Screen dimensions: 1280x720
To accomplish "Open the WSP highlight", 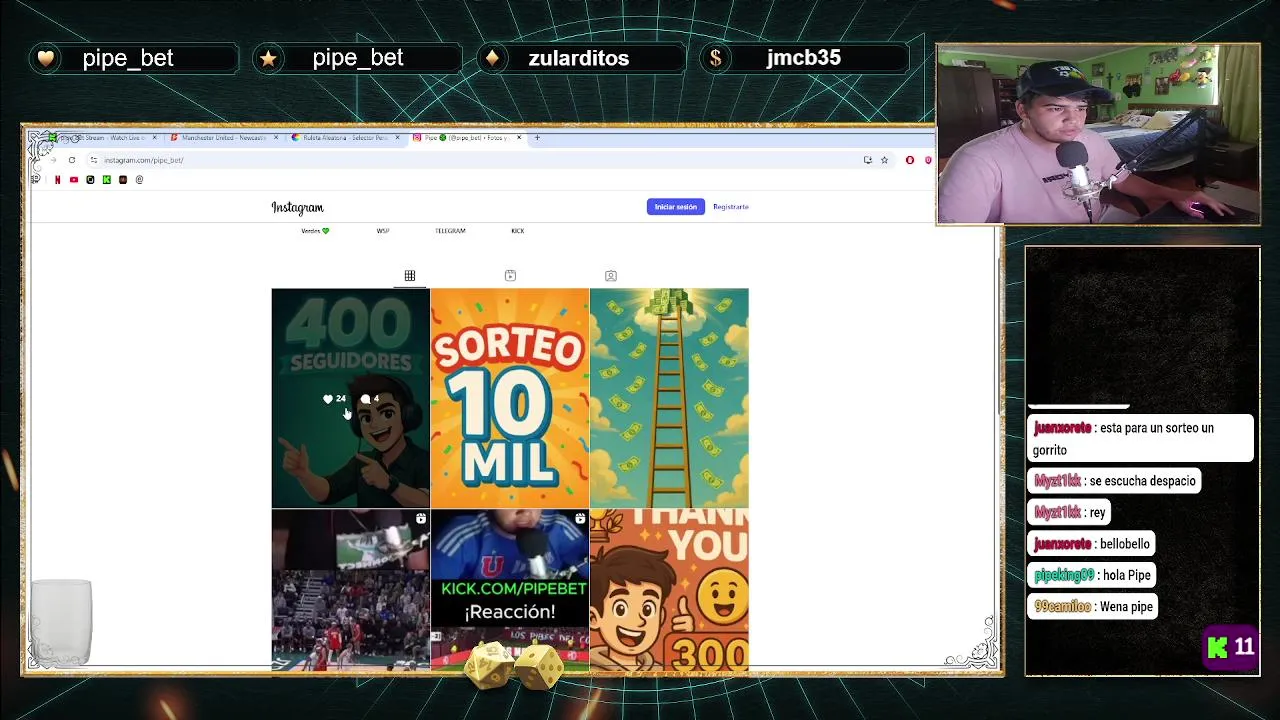I will pyautogui.click(x=383, y=231).
